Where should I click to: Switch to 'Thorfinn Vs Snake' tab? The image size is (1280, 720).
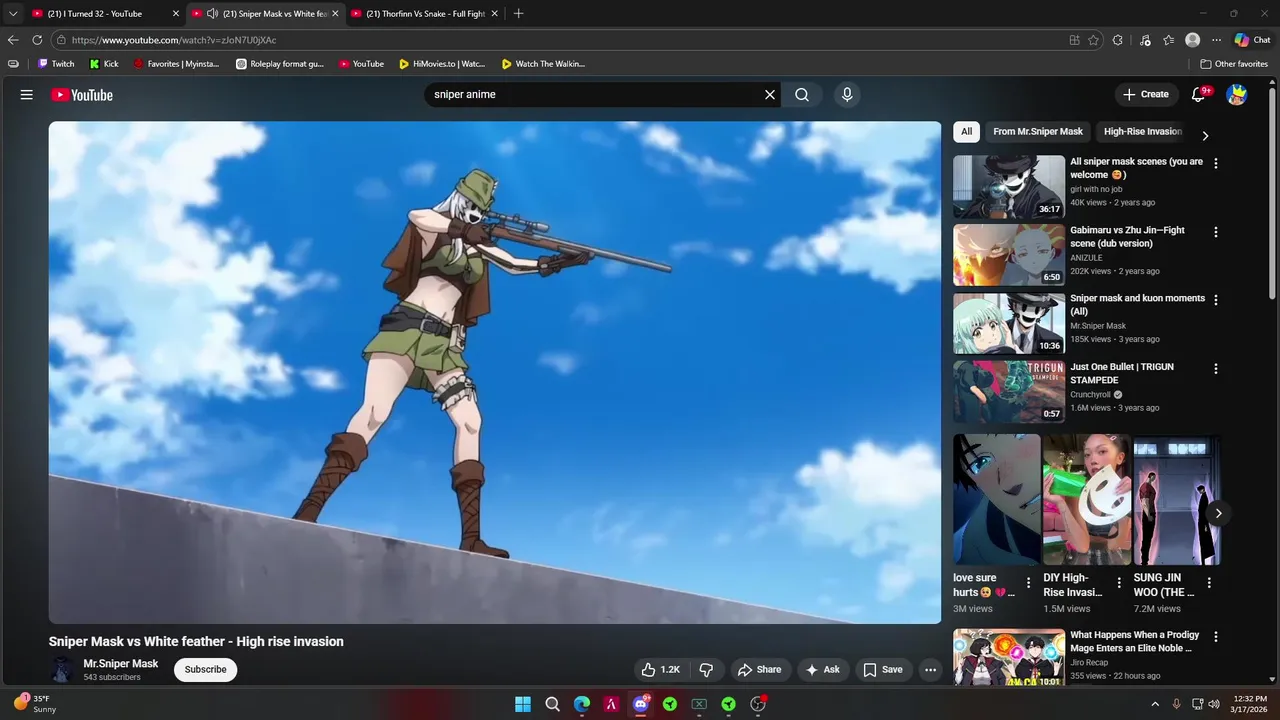pyautogui.click(x=425, y=14)
